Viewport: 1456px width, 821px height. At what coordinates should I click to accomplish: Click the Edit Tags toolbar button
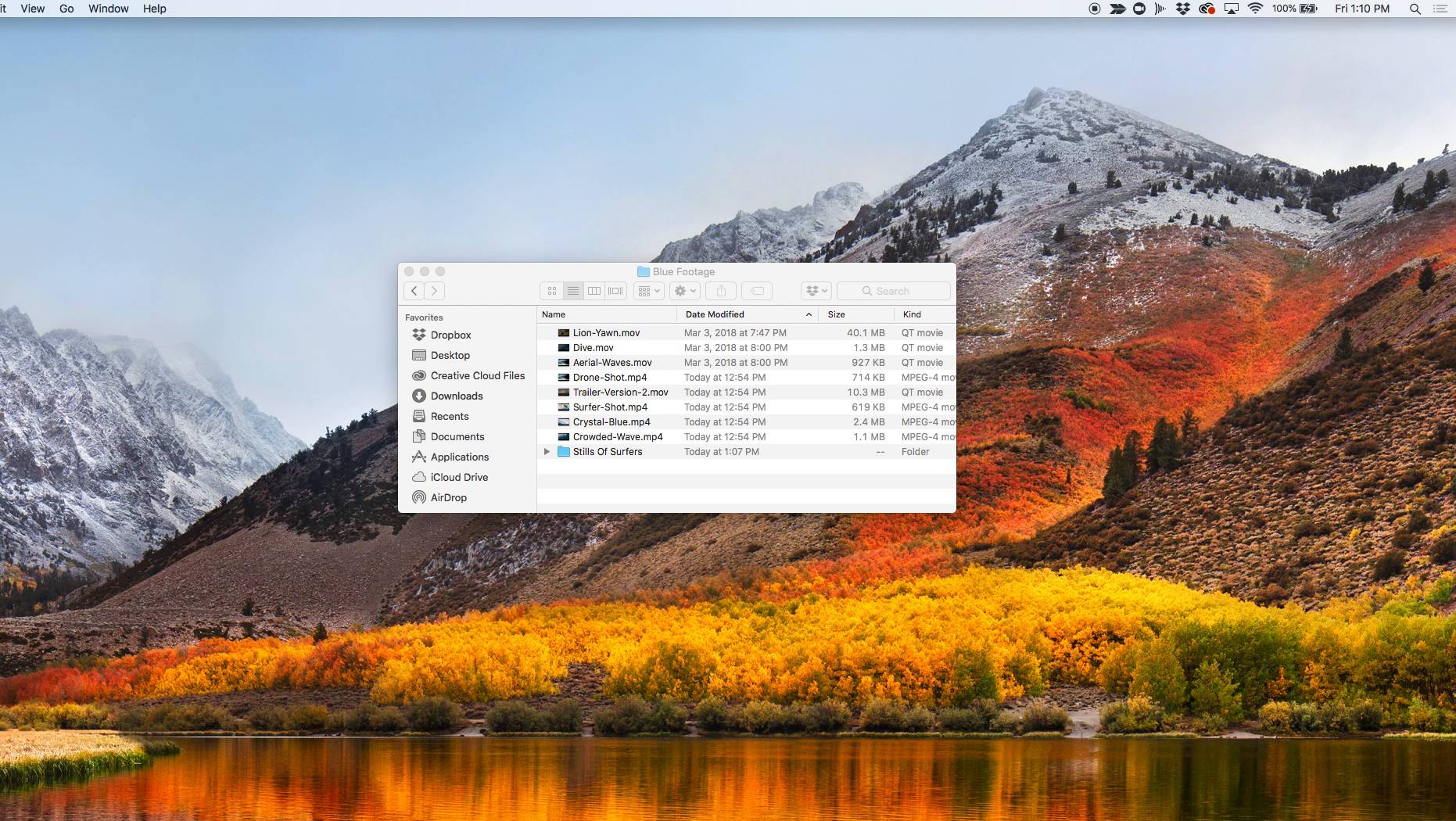[757, 291]
